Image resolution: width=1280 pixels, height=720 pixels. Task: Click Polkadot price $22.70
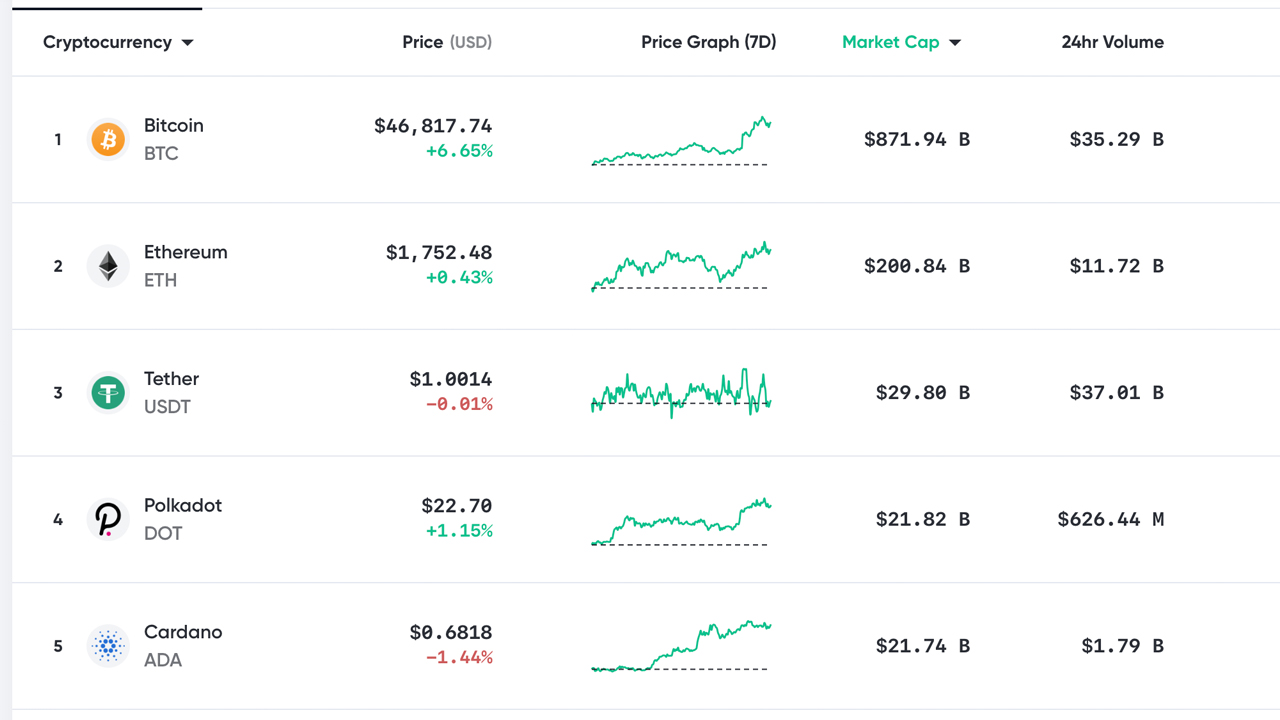(457, 506)
